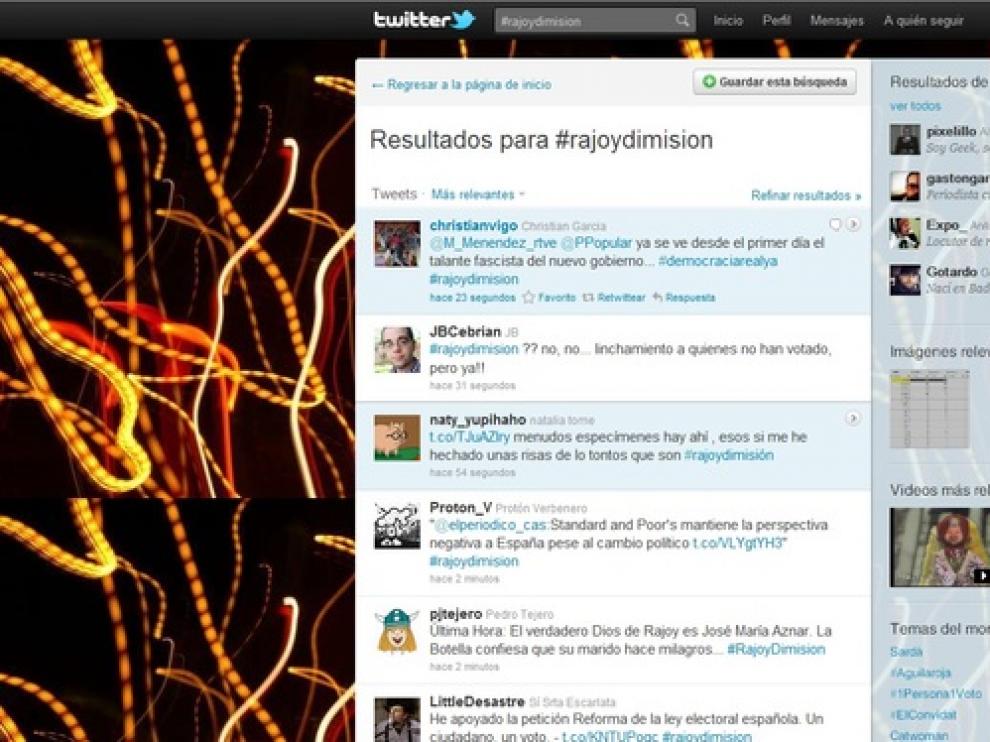990x742 pixels.
Task: Click @M_Menendez_rtve mention
Action: 493,243
